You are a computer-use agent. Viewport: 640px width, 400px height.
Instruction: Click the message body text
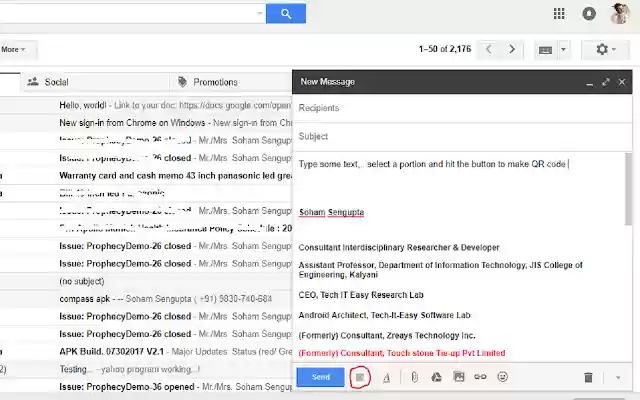coord(432,164)
